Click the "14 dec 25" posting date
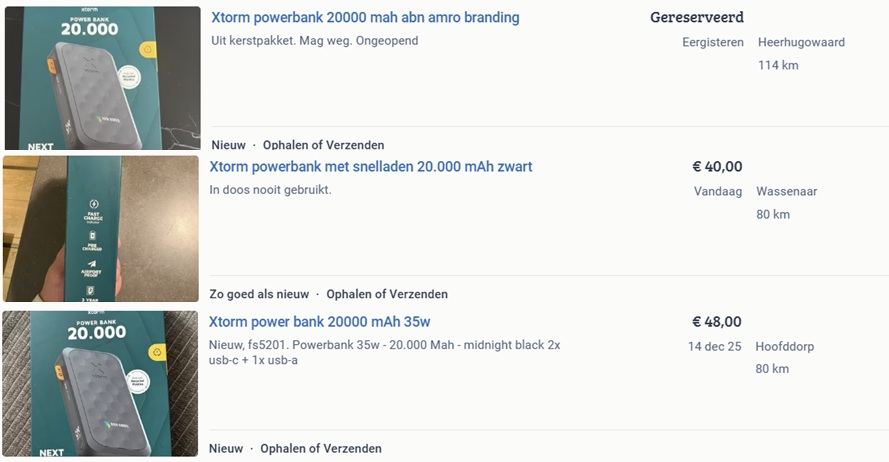889x462 pixels. [x=715, y=346]
